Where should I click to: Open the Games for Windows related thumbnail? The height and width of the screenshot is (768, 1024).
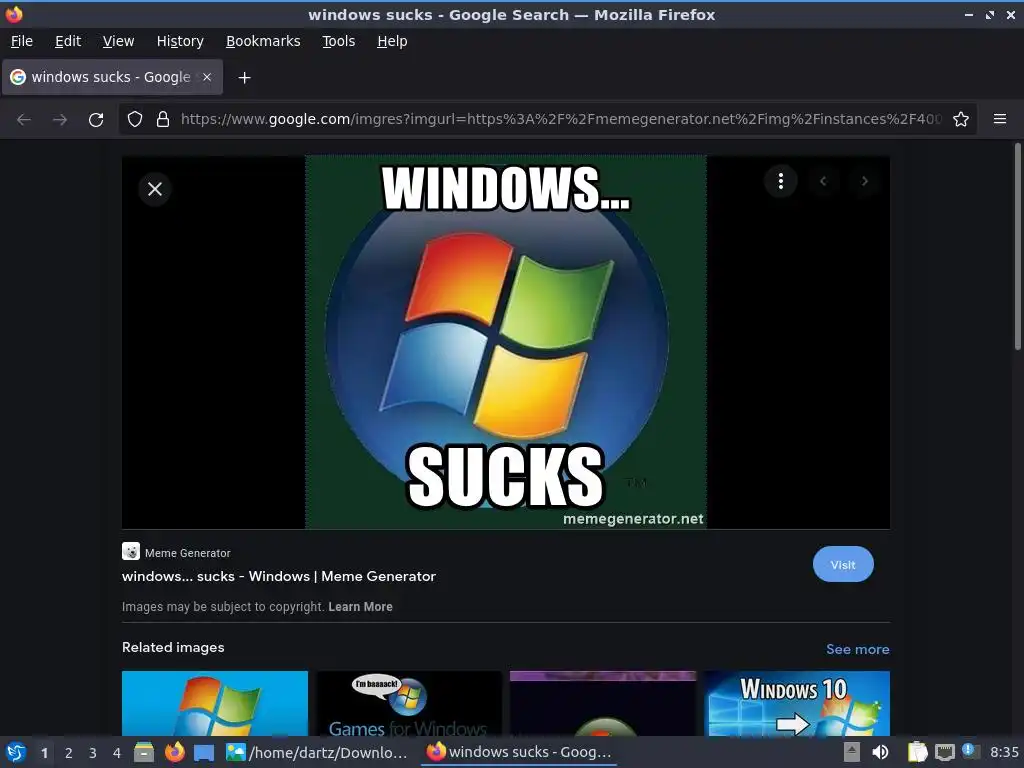pos(409,703)
